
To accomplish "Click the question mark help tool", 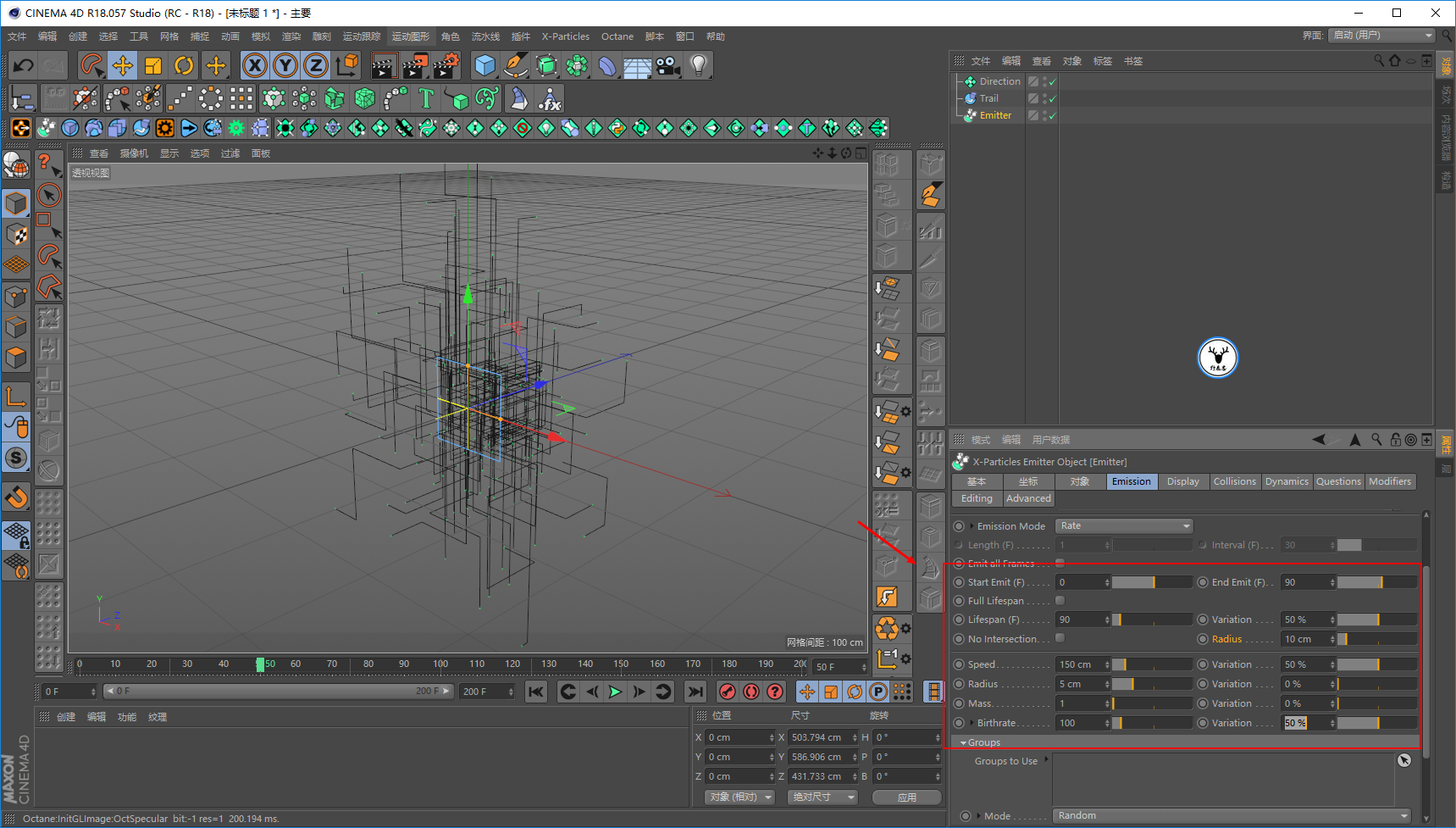I will 49,164.
